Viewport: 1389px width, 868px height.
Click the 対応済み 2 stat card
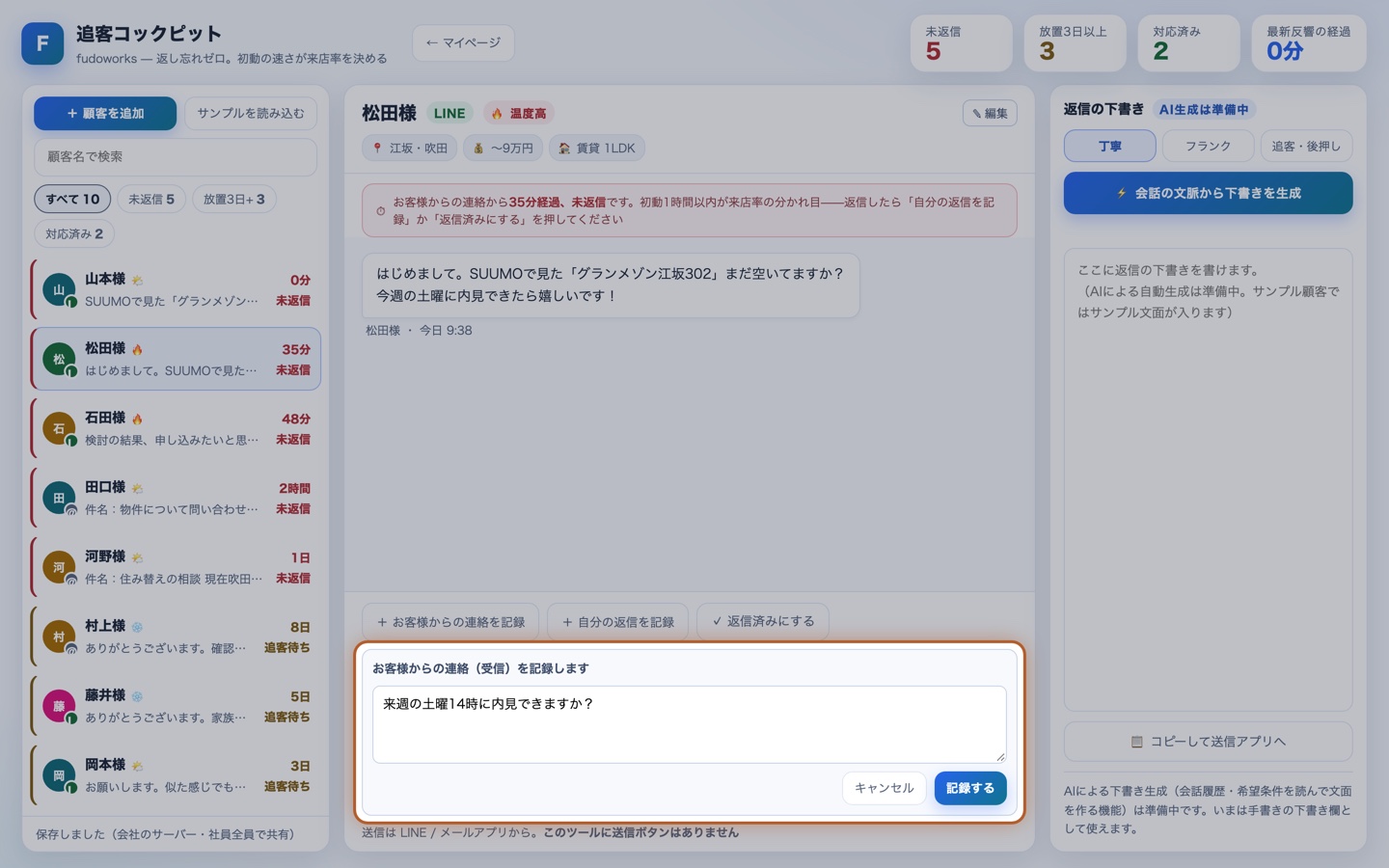pos(1188,42)
